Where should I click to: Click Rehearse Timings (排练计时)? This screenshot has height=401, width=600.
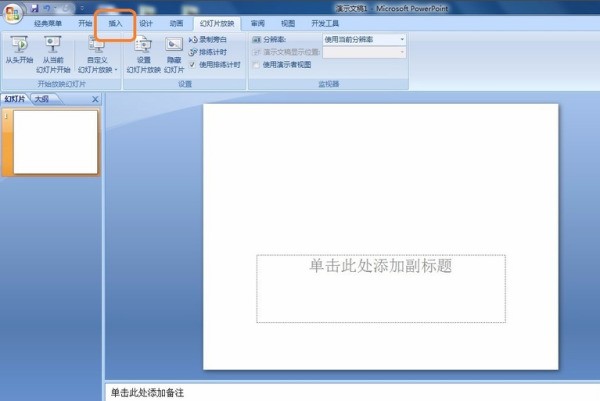click(x=213, y=51)
